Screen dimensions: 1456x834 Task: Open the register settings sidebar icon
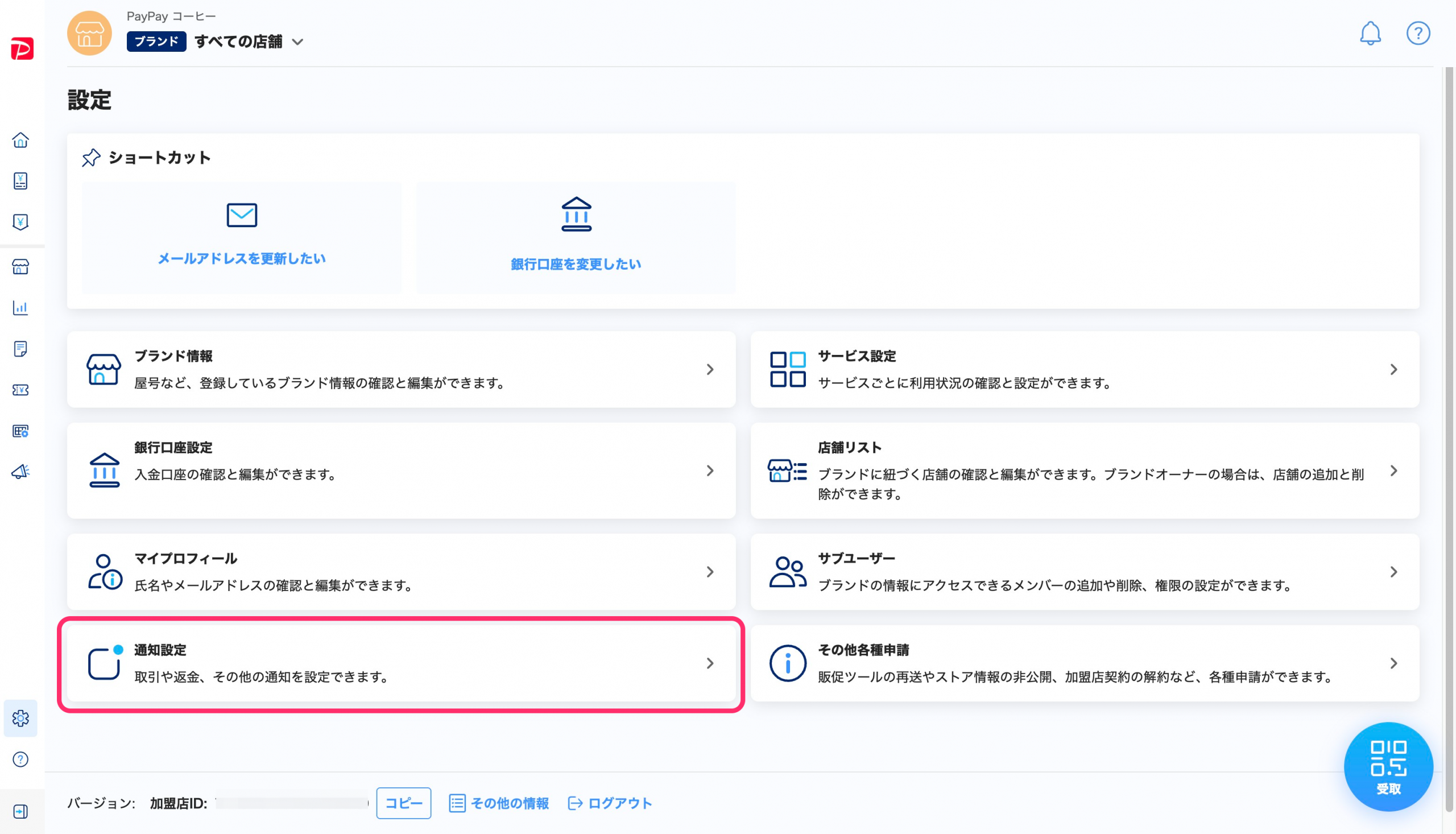tap(20, 431)
